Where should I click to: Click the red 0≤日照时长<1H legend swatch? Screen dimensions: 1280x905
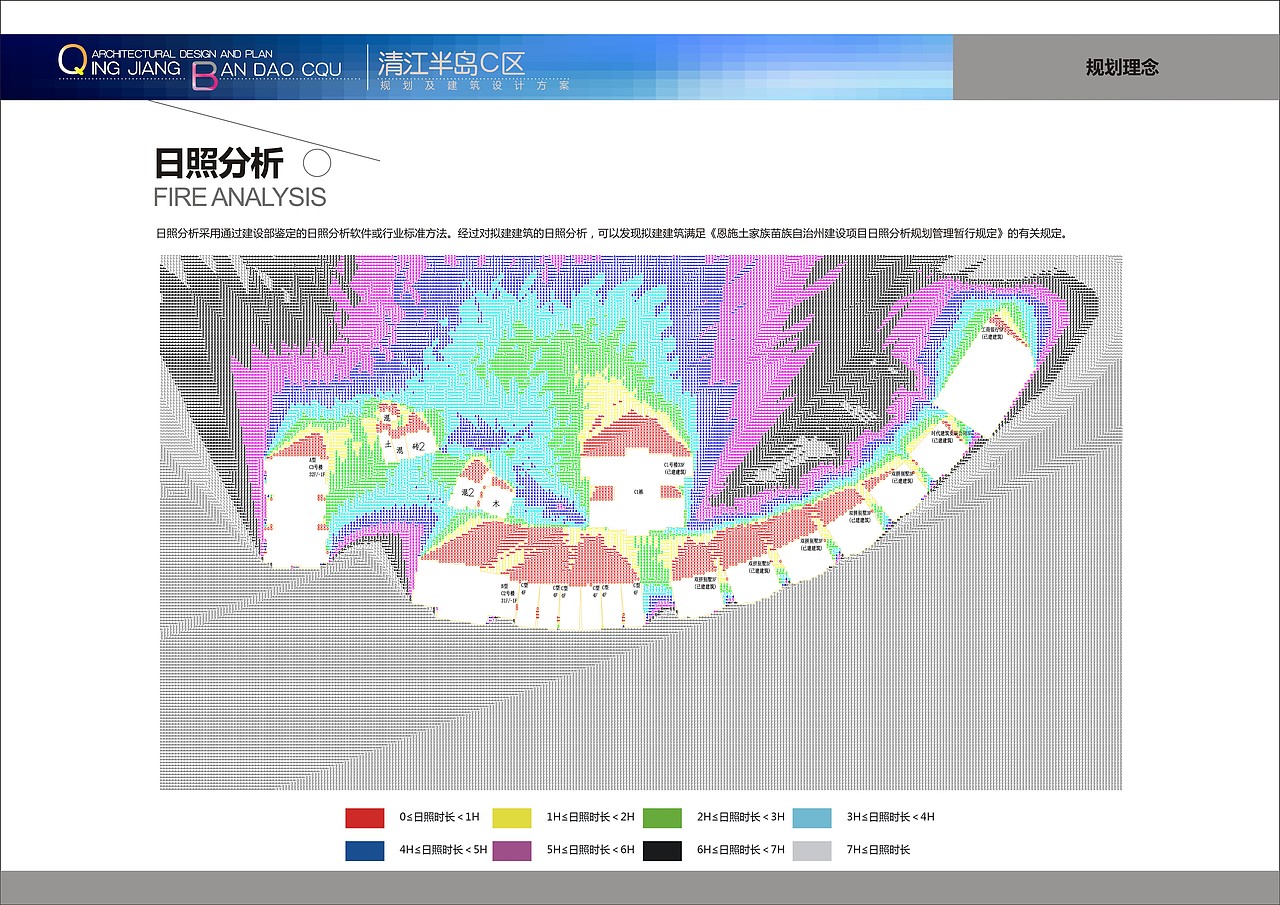(x=364, y=817)
